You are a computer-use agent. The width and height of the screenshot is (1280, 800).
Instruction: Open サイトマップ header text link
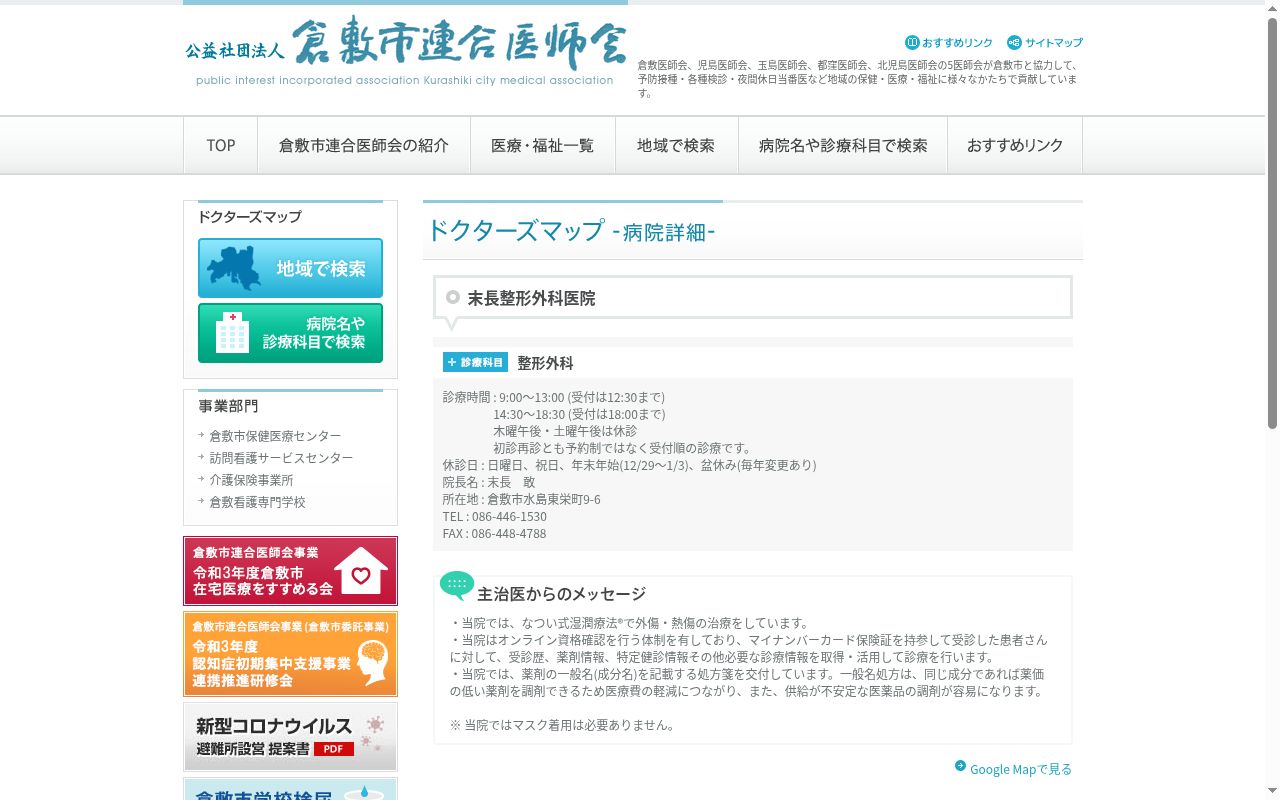[x=1054, y=43]
